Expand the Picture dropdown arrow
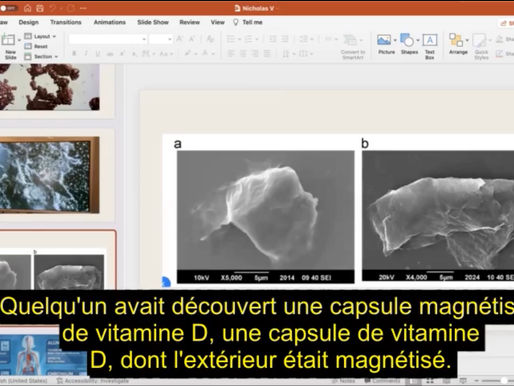The image size is (514, 386). point(395,40)
